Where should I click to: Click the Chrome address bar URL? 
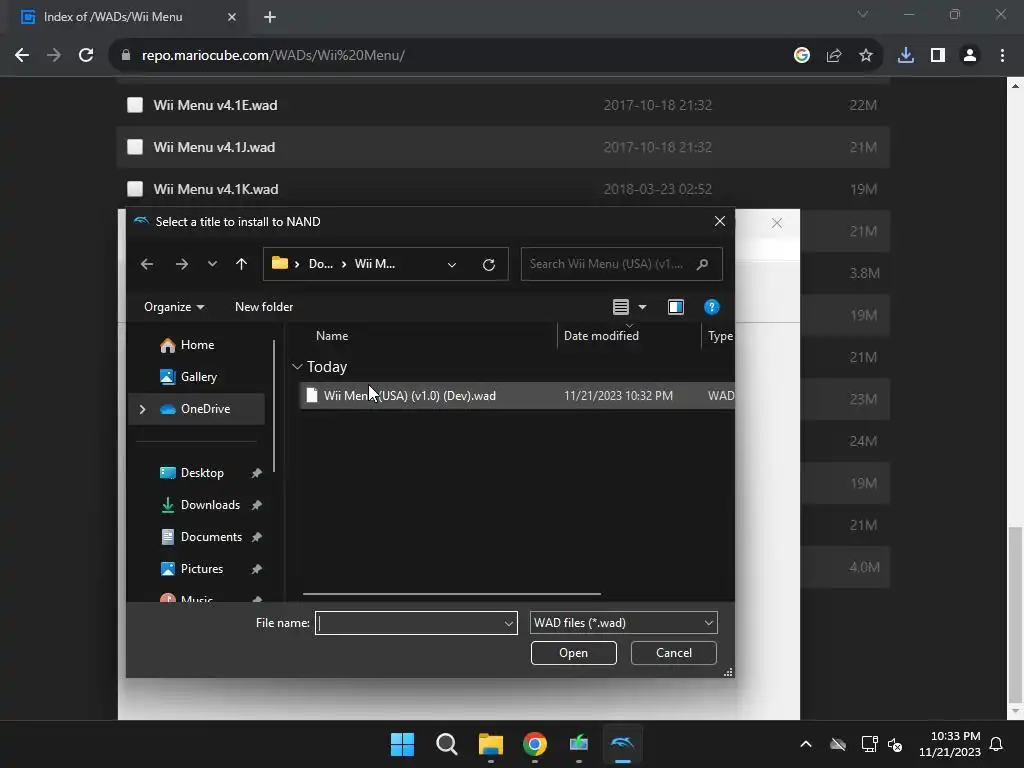273,56
